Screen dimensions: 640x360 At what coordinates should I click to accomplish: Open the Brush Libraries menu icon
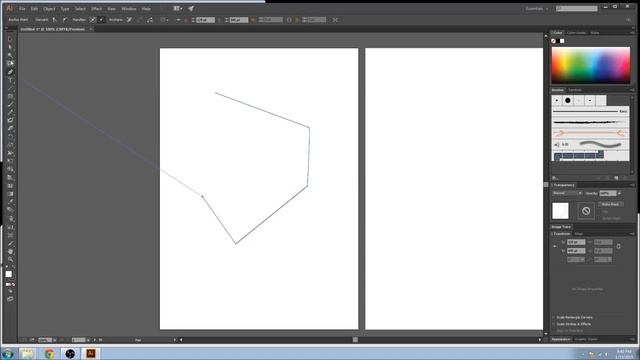coord(555,178)
